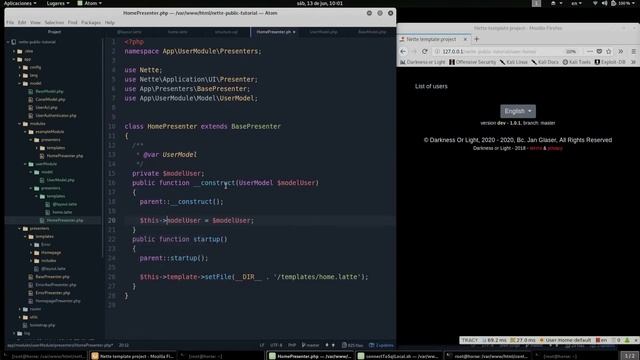Open Atom Find menu
Screen dimensions: 640x360
click(73, 22)
